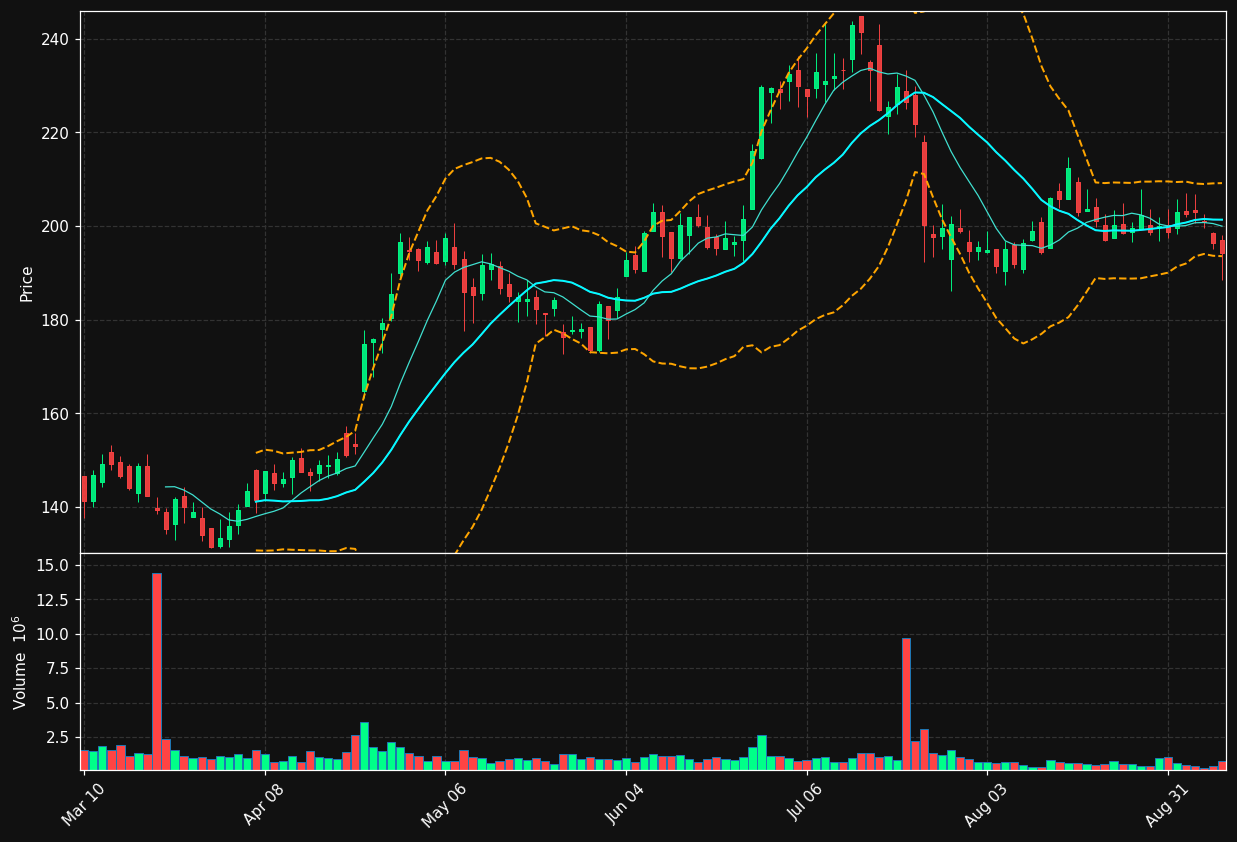Click the Mar 10 date label

coord(84,804)
